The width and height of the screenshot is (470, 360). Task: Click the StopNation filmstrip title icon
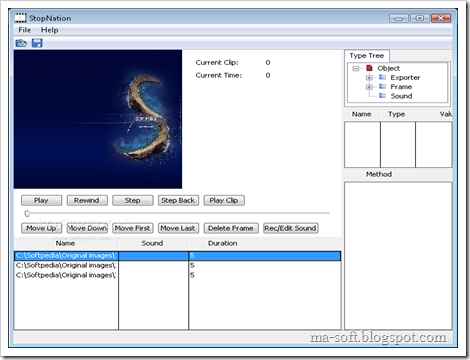click(21, 18)
